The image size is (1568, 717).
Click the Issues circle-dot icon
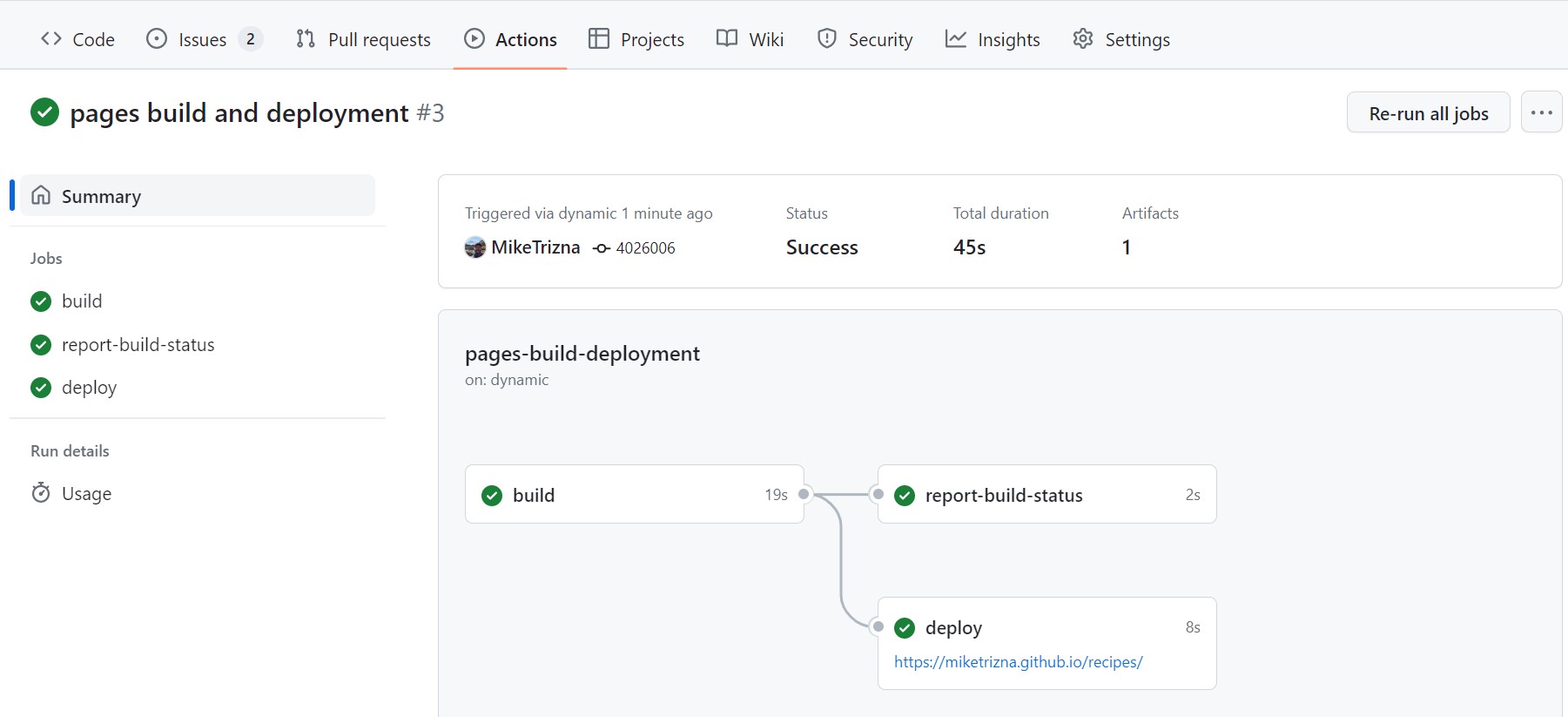tap(157, 38)
